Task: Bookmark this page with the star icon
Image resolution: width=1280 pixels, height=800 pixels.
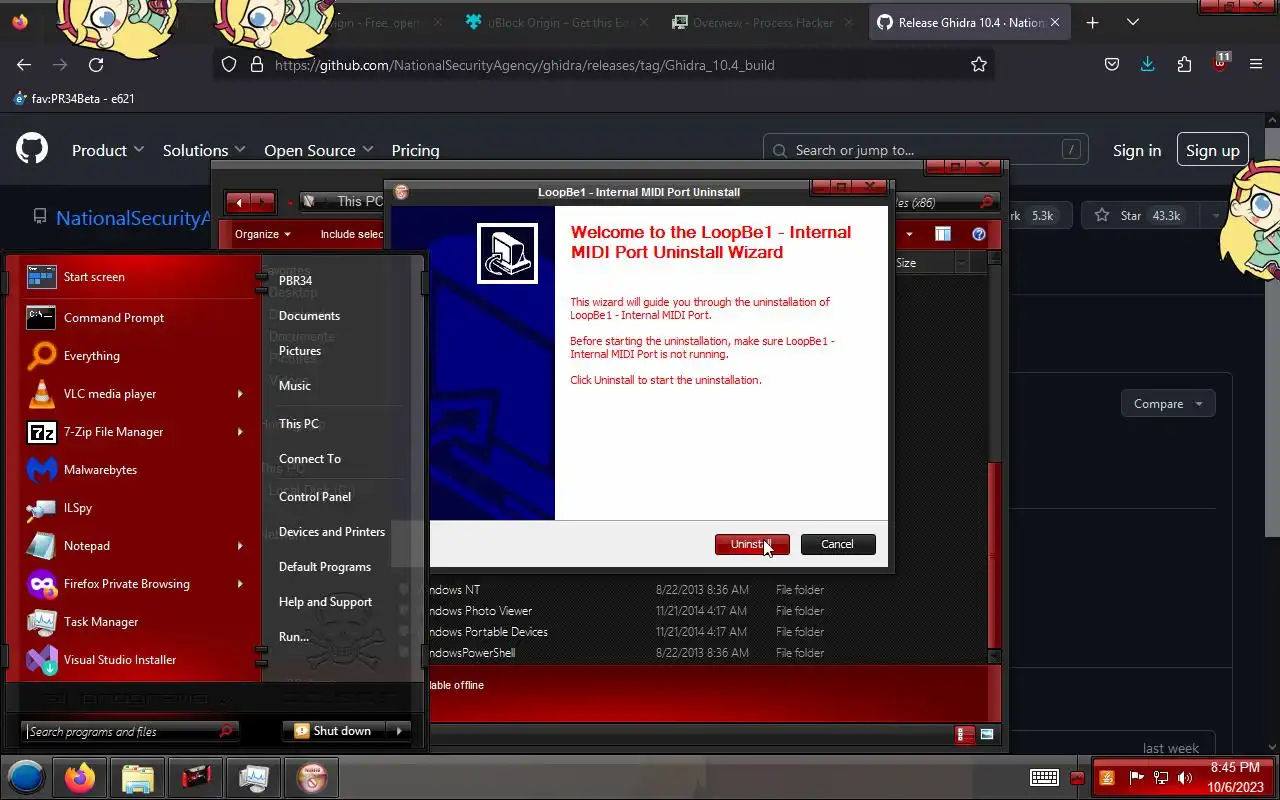Action: click(x=979, y=65)
